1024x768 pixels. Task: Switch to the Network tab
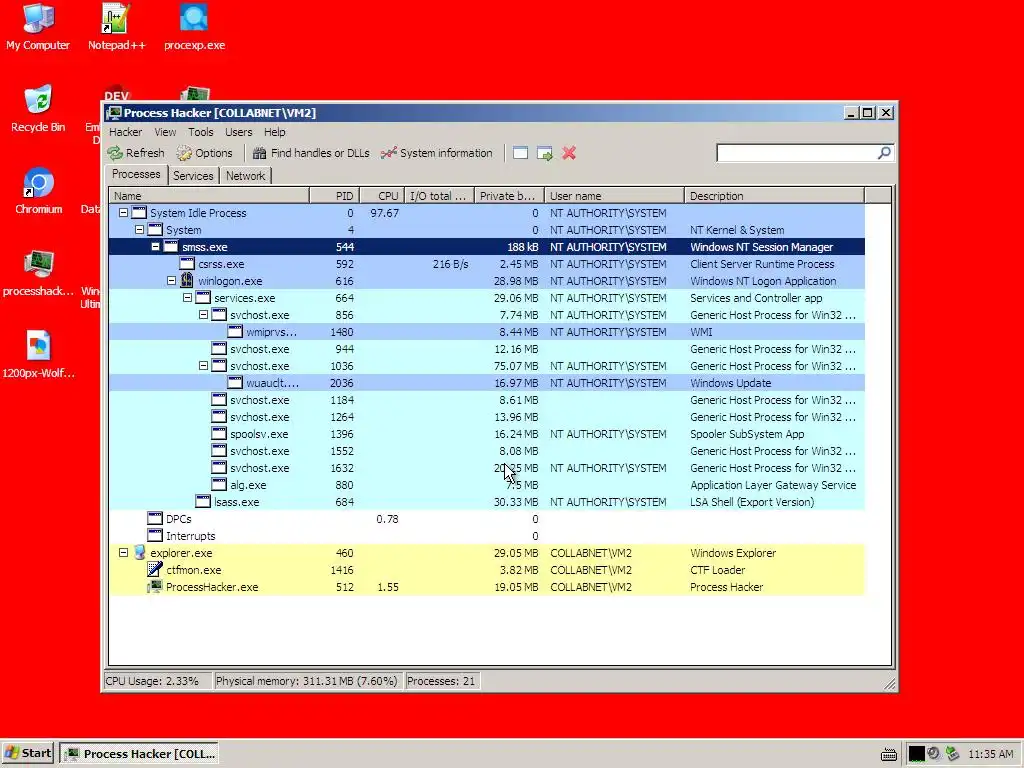click(246, 176)
